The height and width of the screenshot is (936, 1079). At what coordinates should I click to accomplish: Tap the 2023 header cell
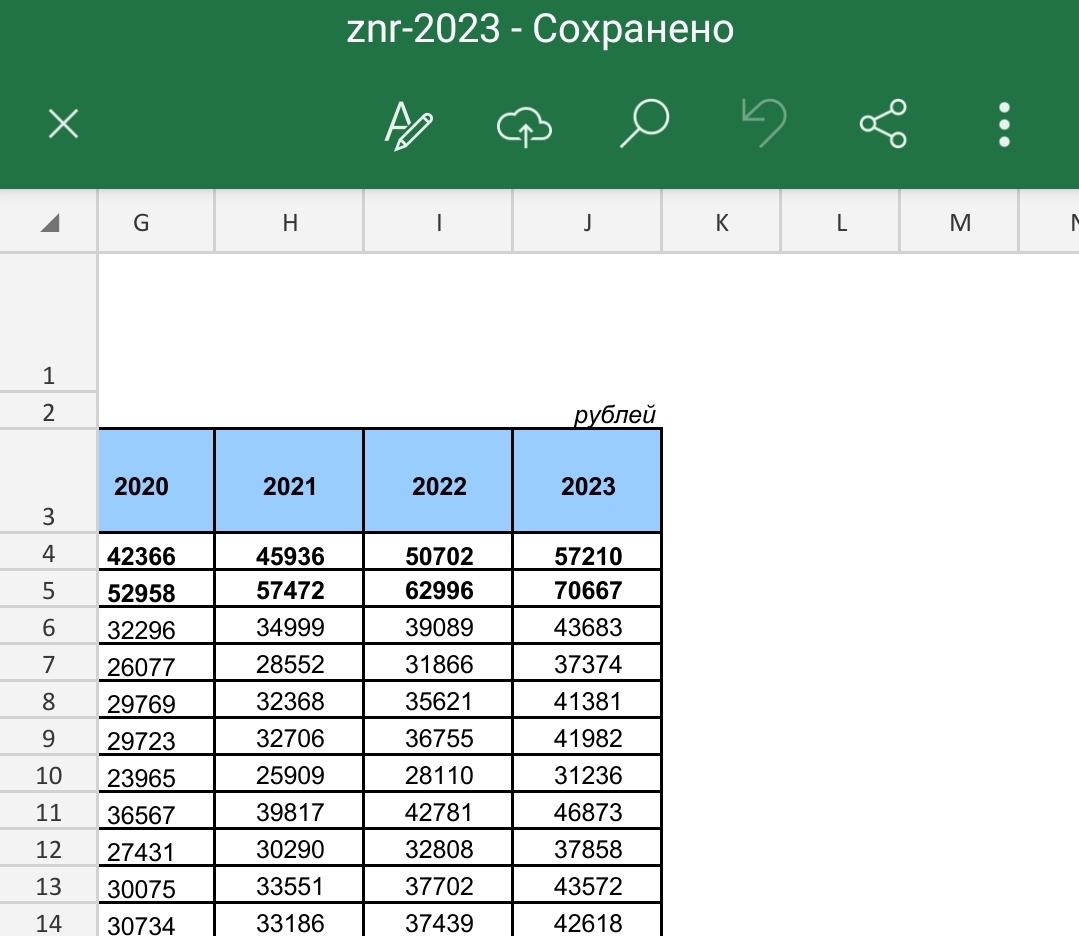pyautogui.click(x=588, y=486)
